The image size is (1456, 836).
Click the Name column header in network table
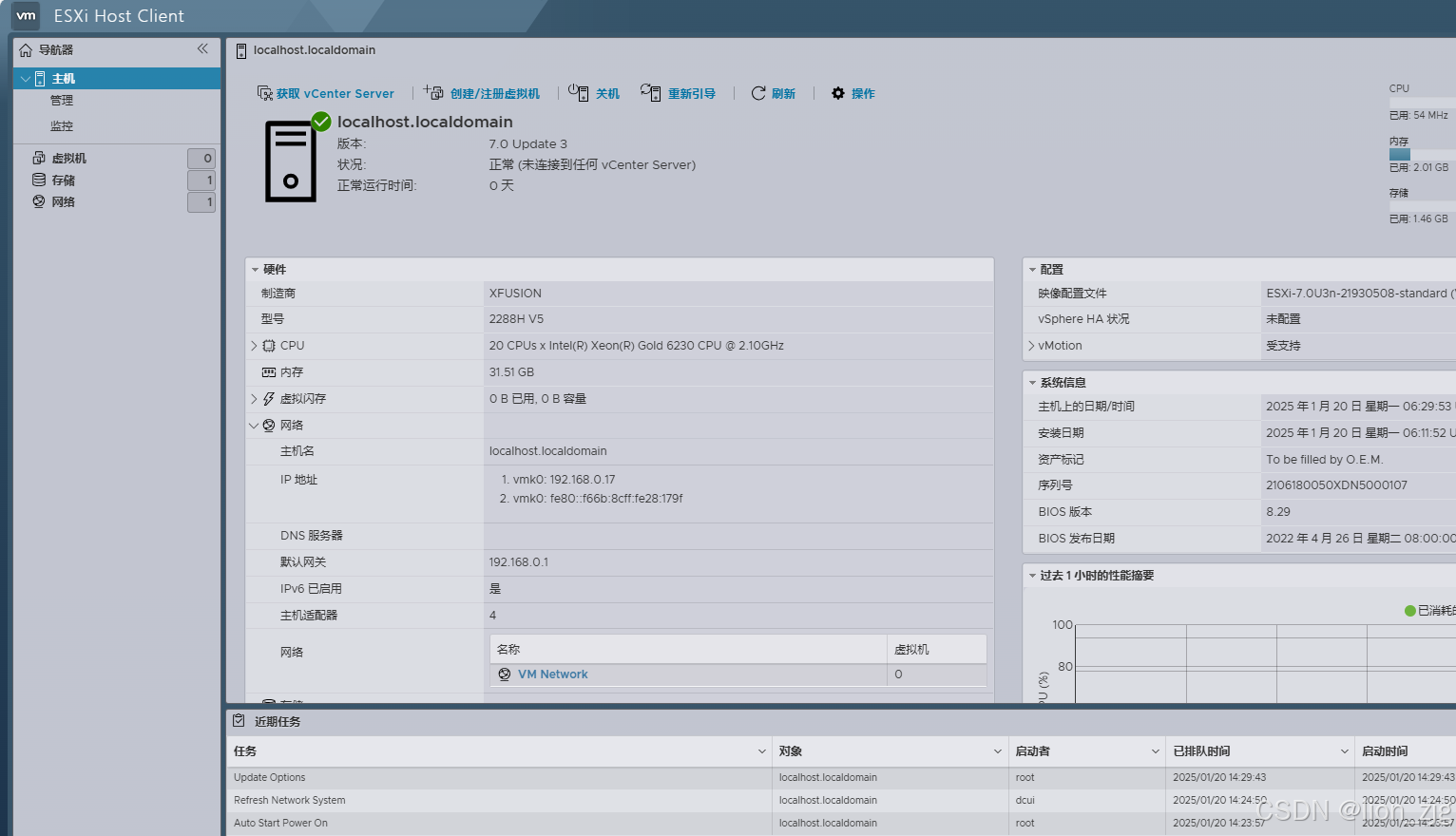tap(689, 650)
